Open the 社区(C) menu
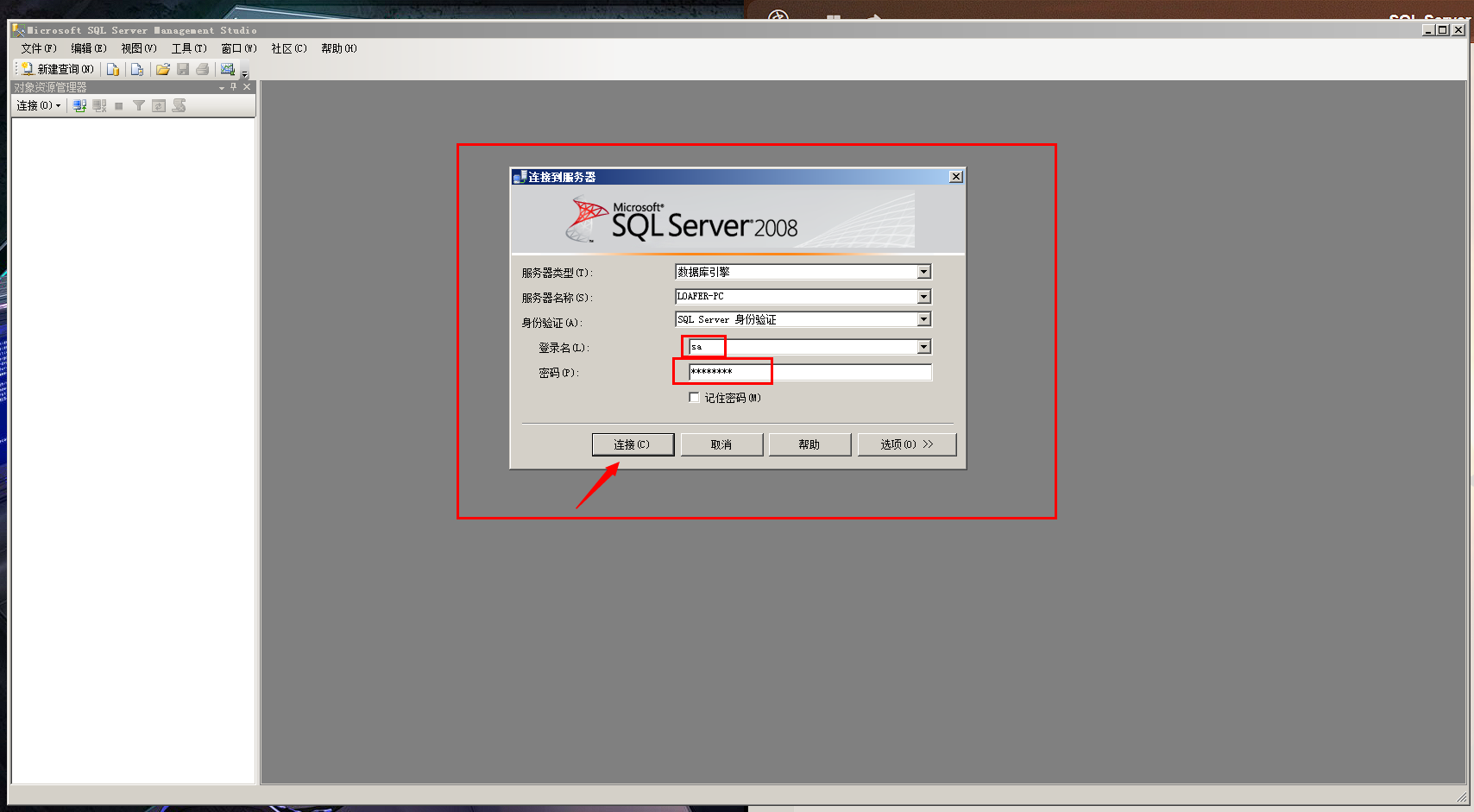Image resolution: width=1474 pixels, height=812 pixels. pyautogui.click(x=289, y=48)
